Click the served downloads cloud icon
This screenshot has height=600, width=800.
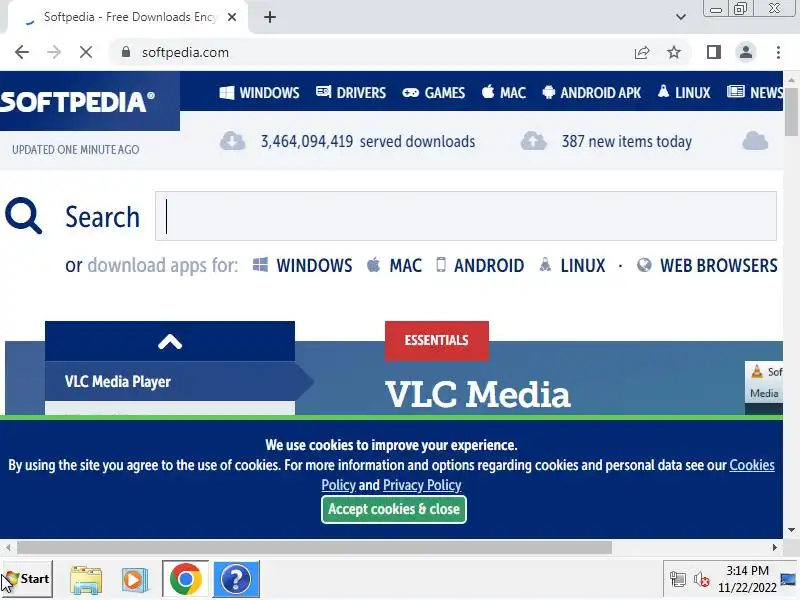(233, 141)
